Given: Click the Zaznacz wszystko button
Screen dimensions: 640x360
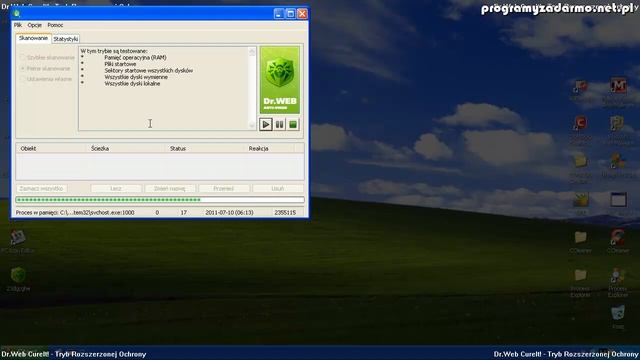Looking at the screenshot, I should coord(41,189).
